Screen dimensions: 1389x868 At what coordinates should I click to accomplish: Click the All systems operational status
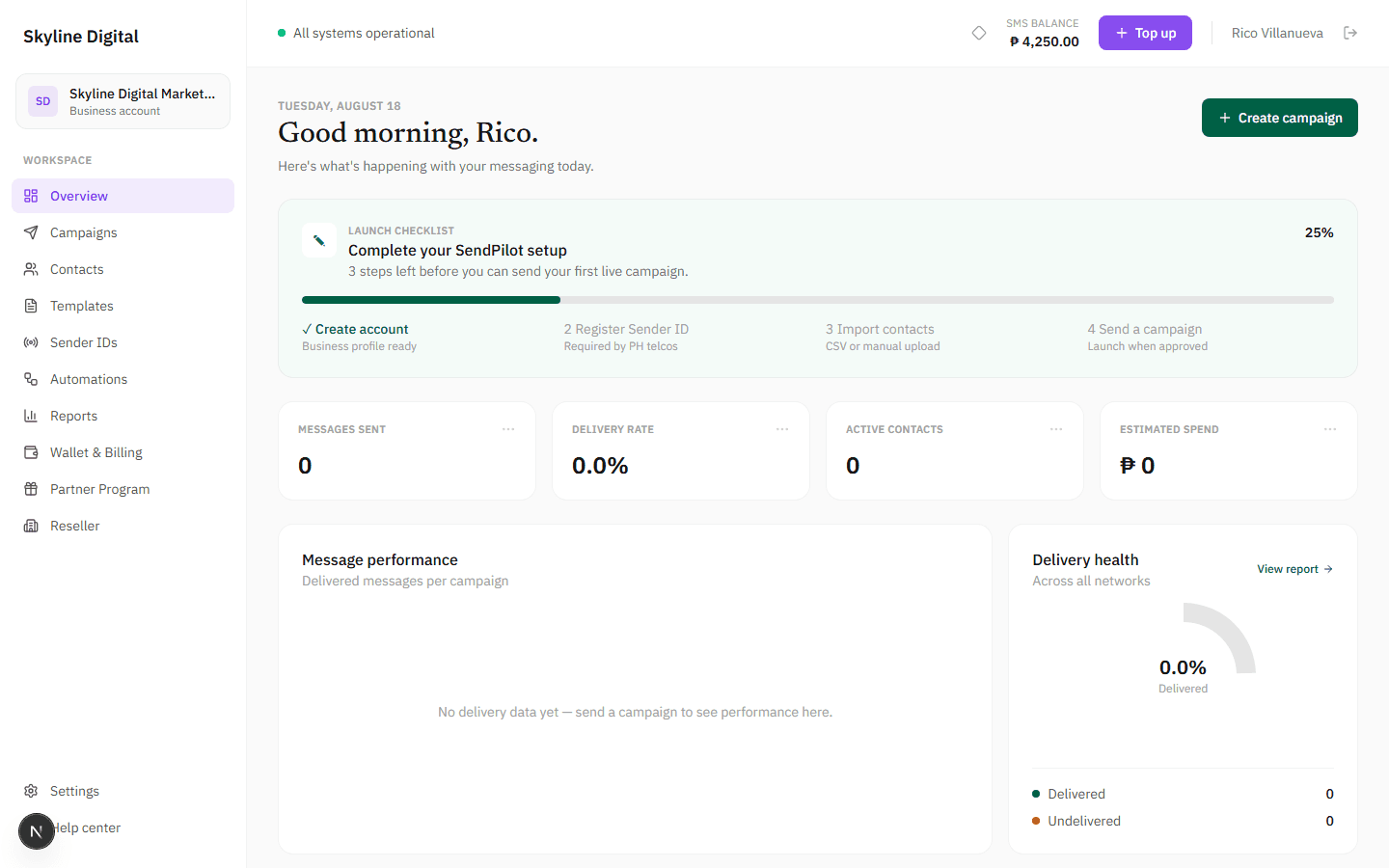pyautogui.click(x=356, y=33)
